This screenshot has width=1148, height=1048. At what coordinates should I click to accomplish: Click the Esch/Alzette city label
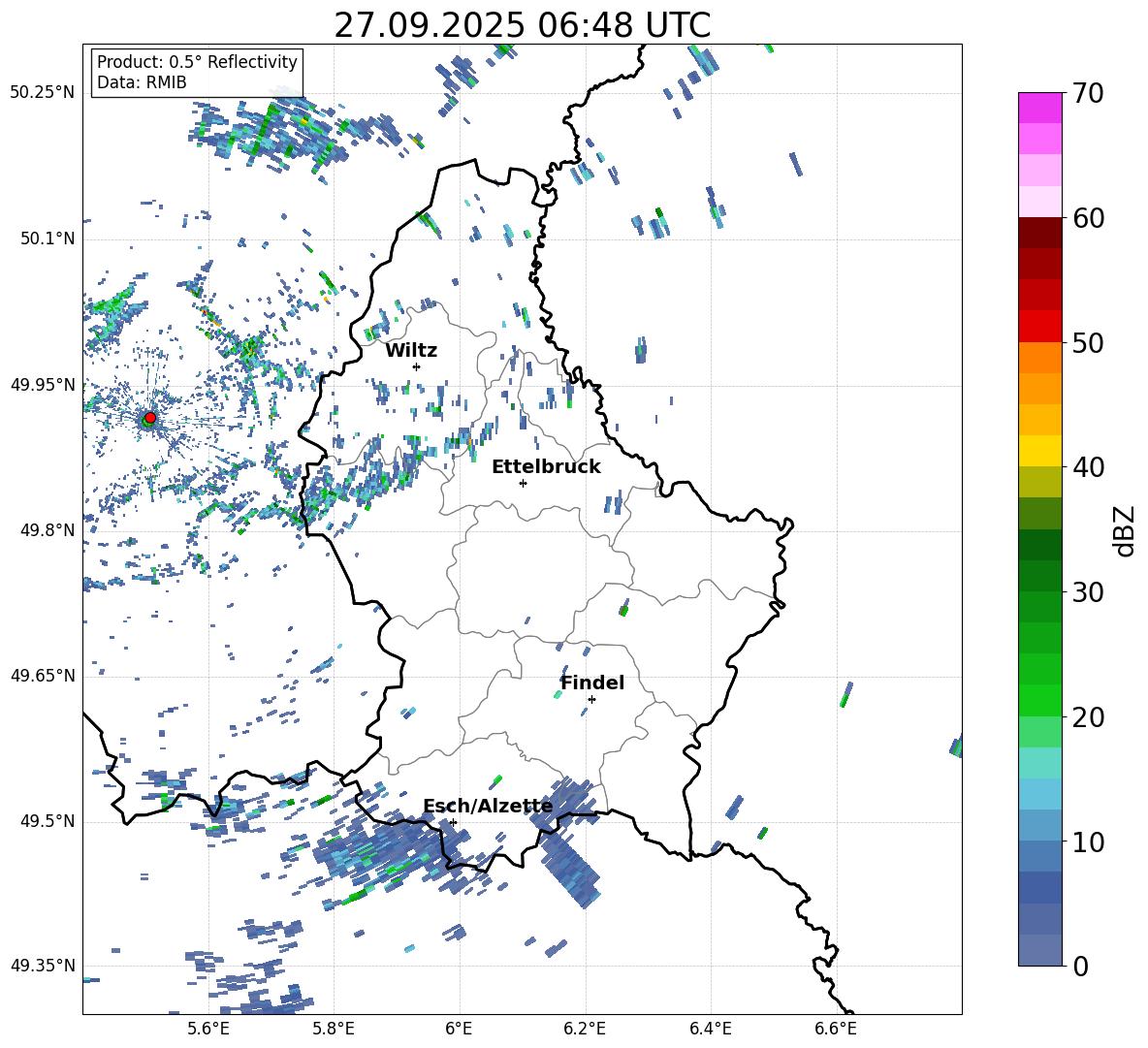pyautogui.click(x=488, y=806)
